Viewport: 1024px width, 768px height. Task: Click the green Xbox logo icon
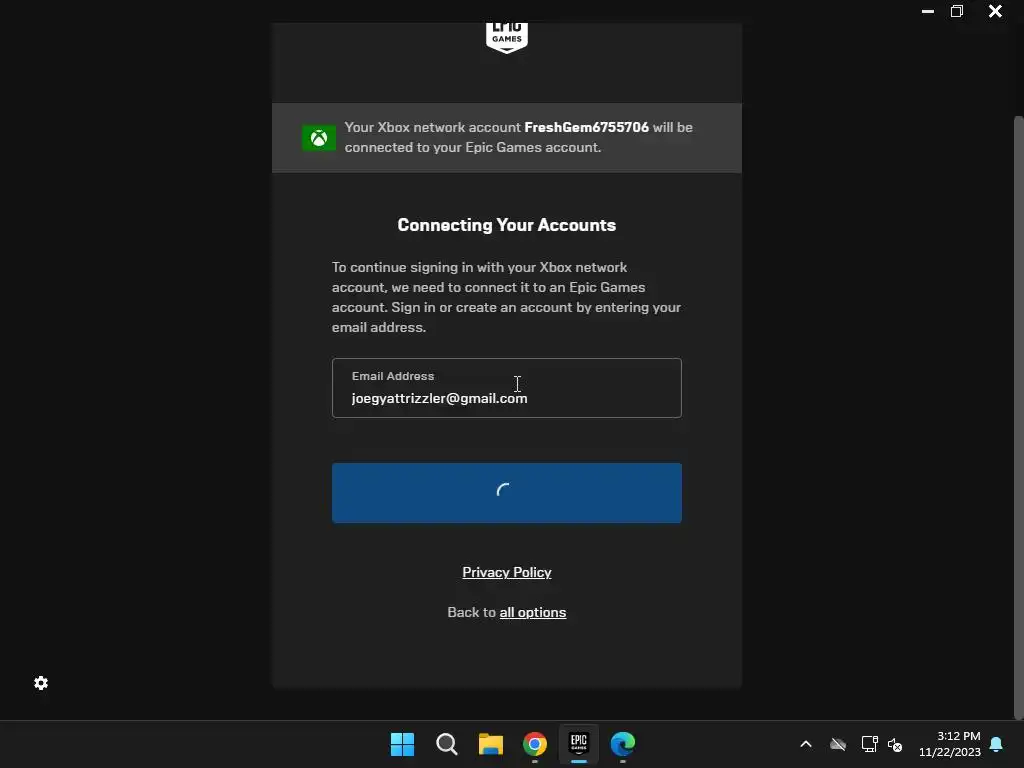click(319, 138)
